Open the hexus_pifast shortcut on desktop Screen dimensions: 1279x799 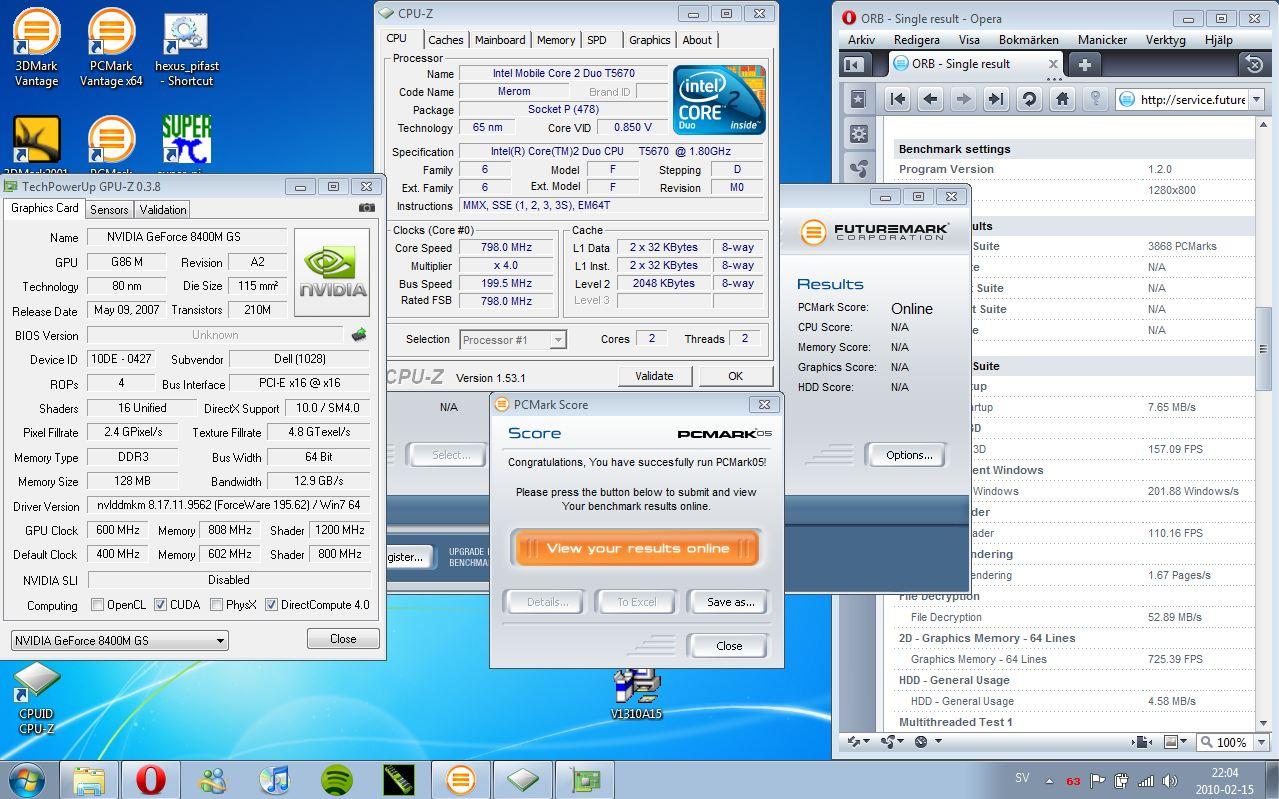click(x=186, y=46)
